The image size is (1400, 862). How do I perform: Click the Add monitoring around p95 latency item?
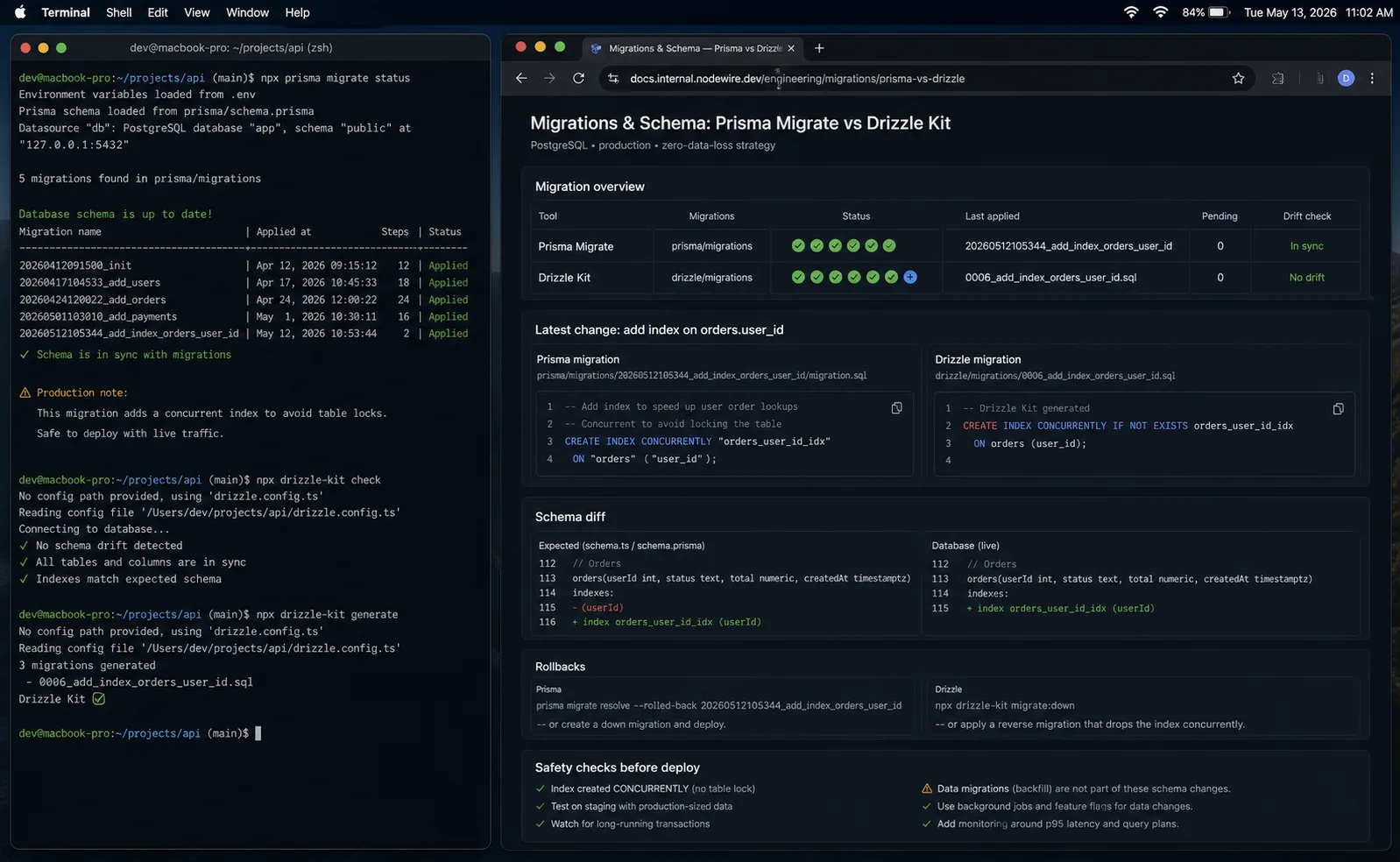[x=1057, y=823]
